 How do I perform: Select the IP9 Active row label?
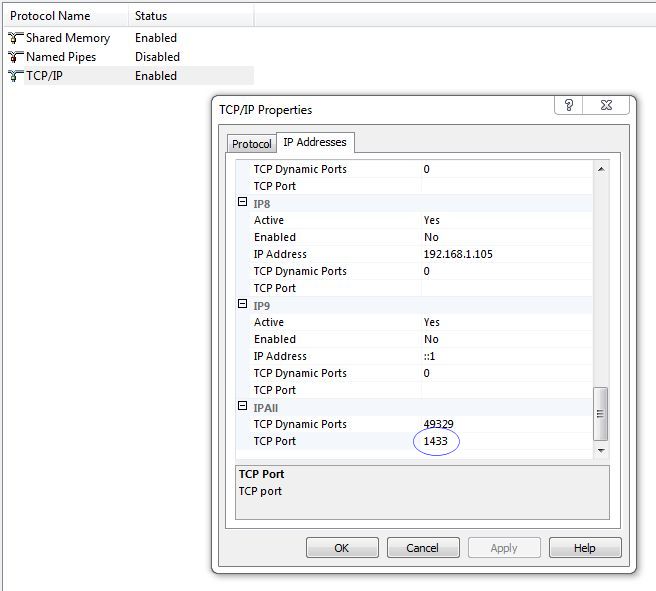269,322
